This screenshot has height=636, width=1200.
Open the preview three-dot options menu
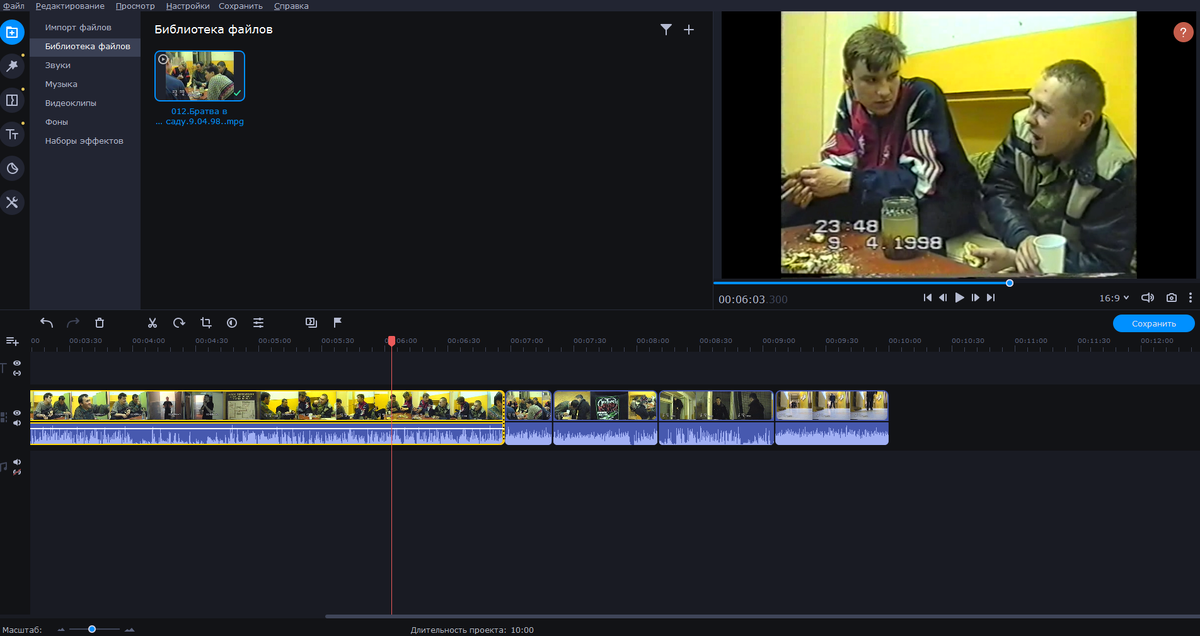click(x=1190, y=298)
